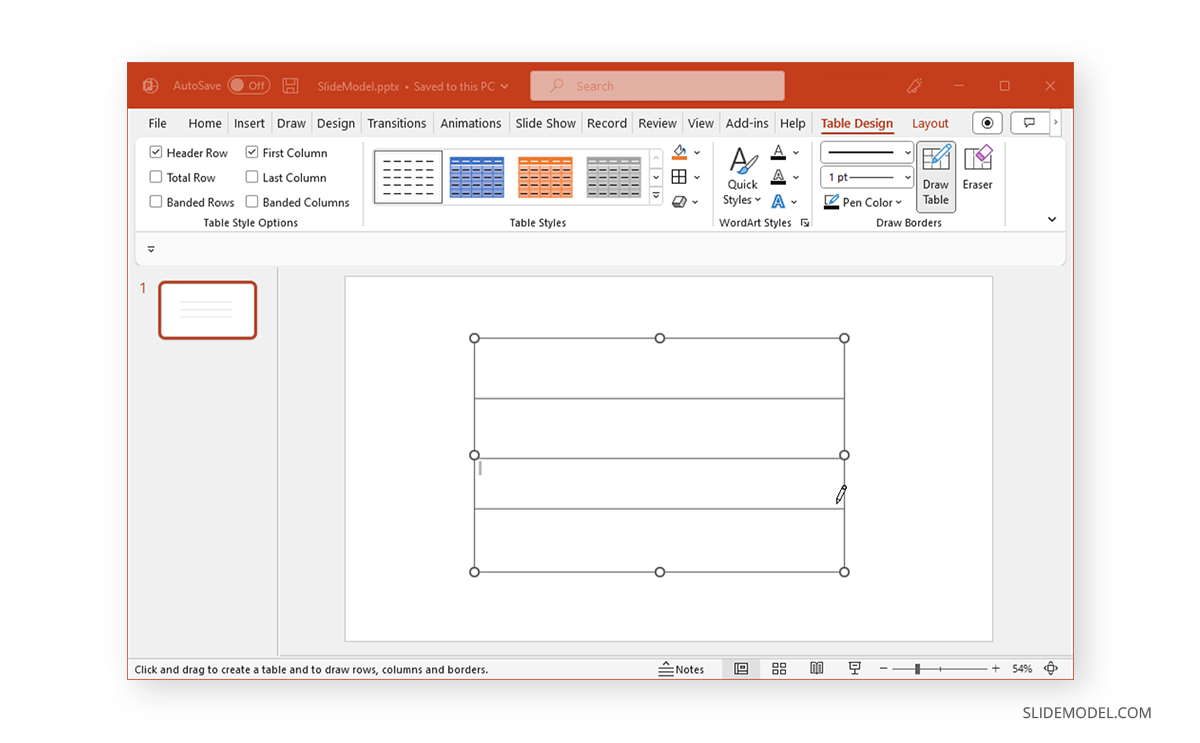Click the Record button icon near Comments
This screenshot has height=743, width=1200.
(988, 123)
